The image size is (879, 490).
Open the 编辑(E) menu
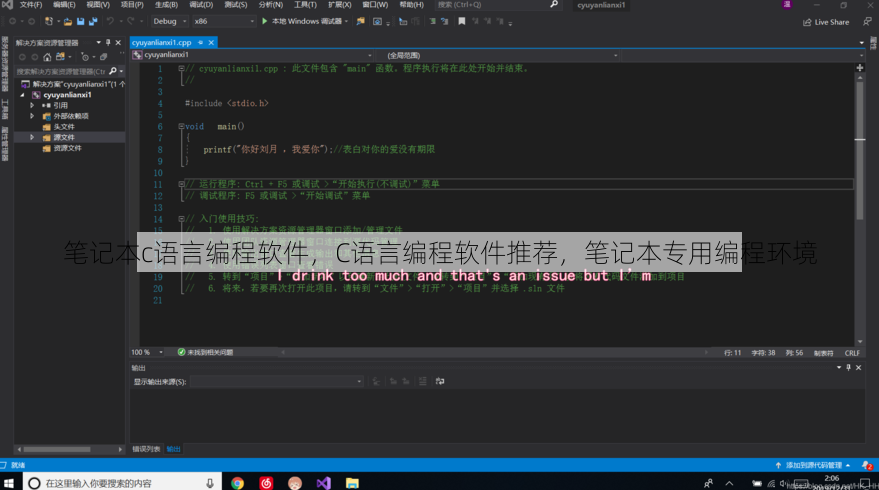click(x=64, y=4)
